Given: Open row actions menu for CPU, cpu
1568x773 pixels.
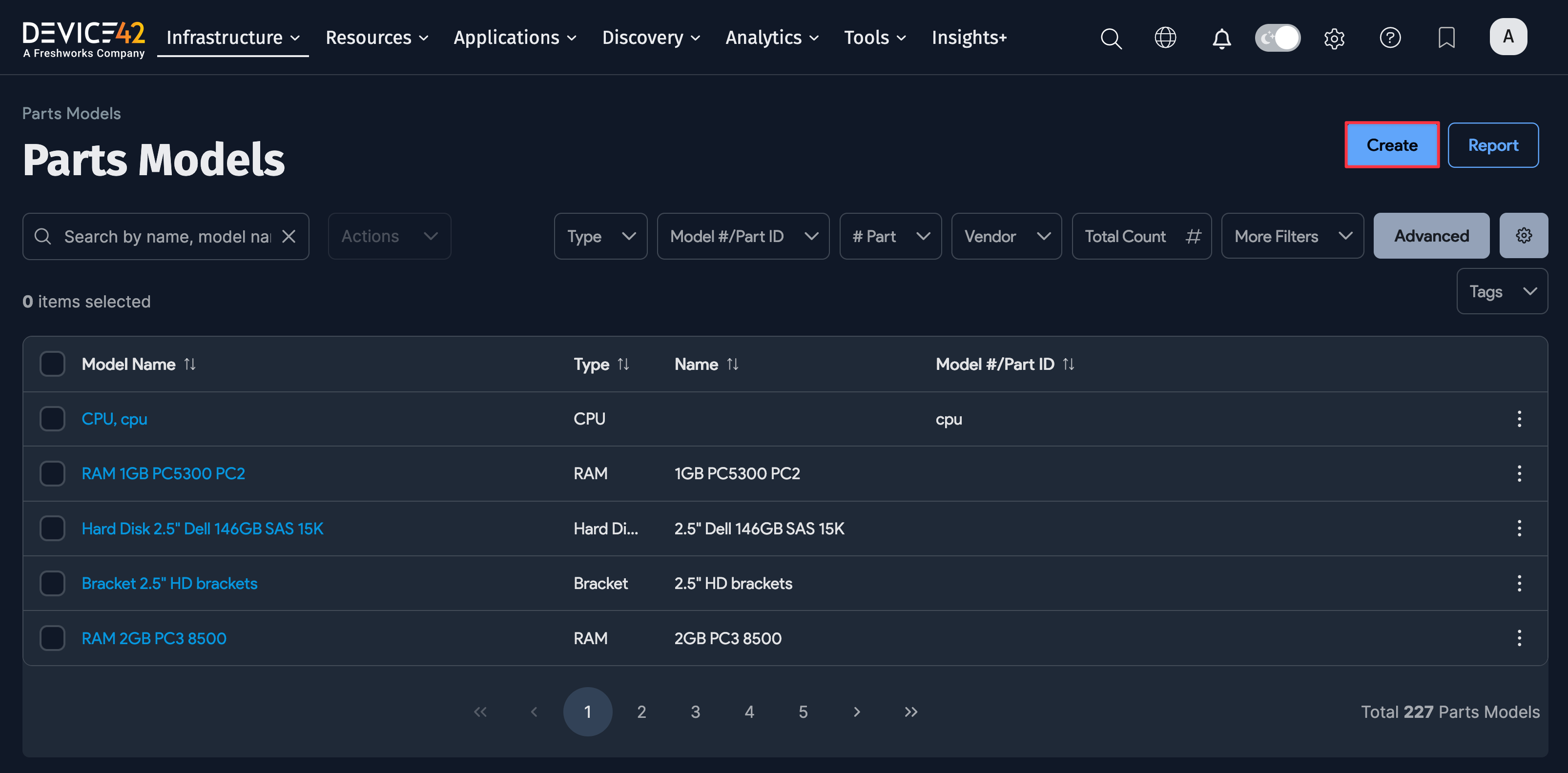Looking at the screenshot, I should (x=1519, y=419).
